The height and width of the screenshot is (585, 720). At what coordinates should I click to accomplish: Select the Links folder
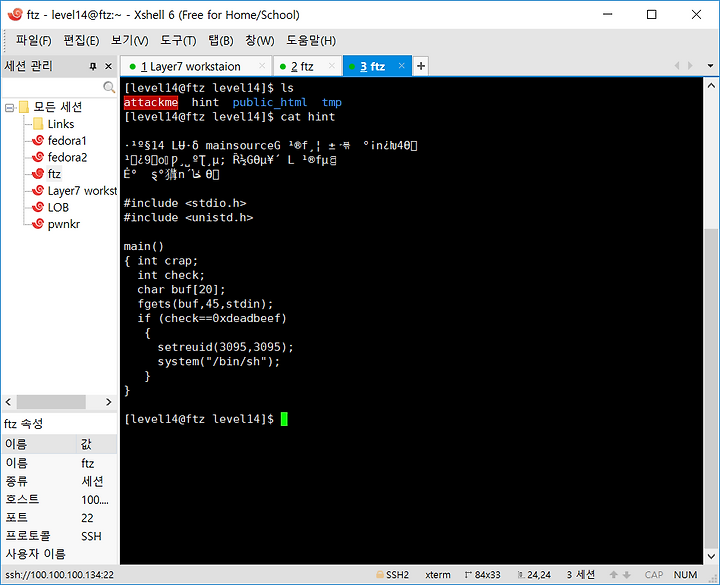[x=61, y=124]
